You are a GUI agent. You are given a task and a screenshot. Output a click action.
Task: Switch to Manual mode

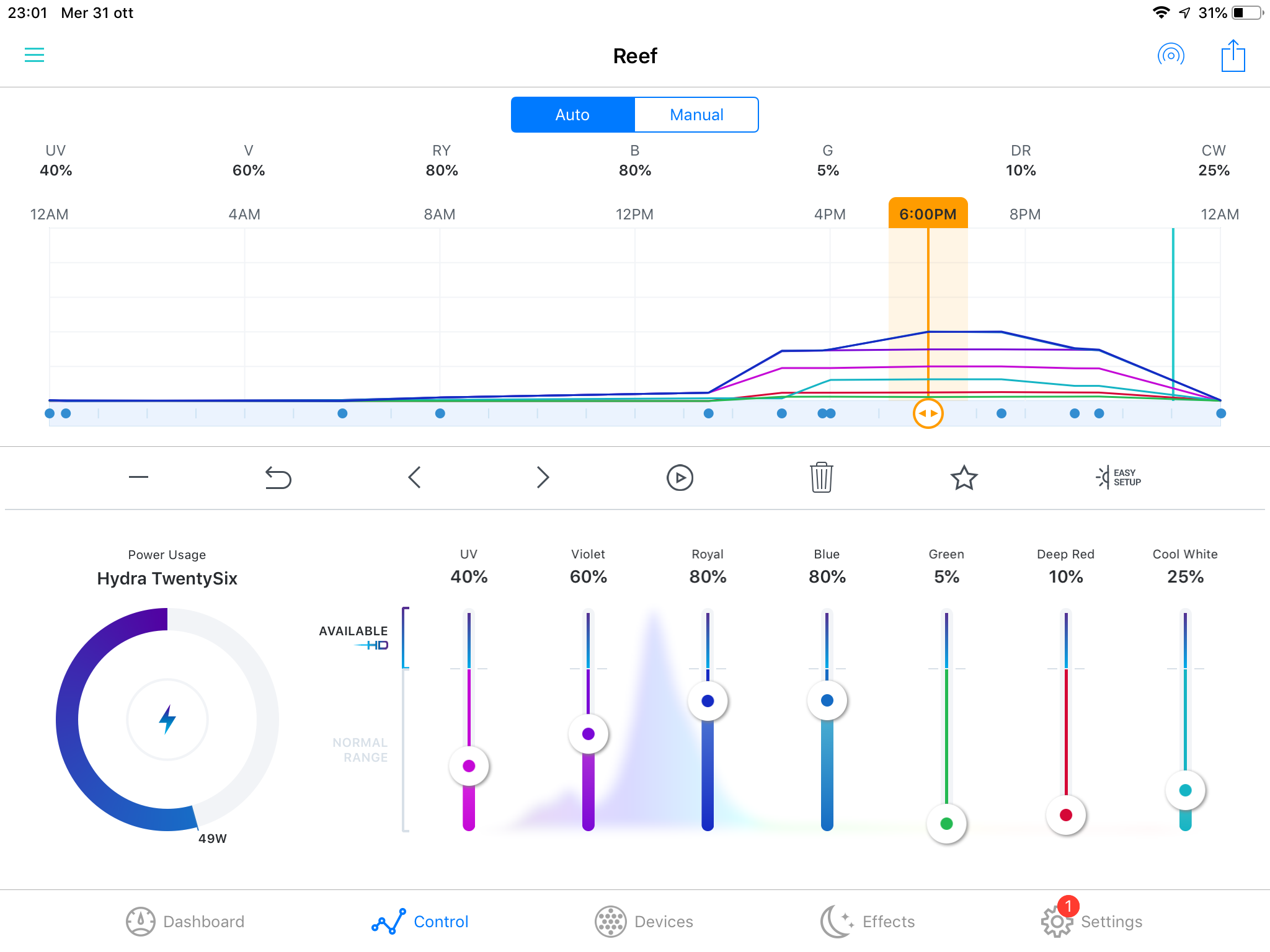[696, 115]
